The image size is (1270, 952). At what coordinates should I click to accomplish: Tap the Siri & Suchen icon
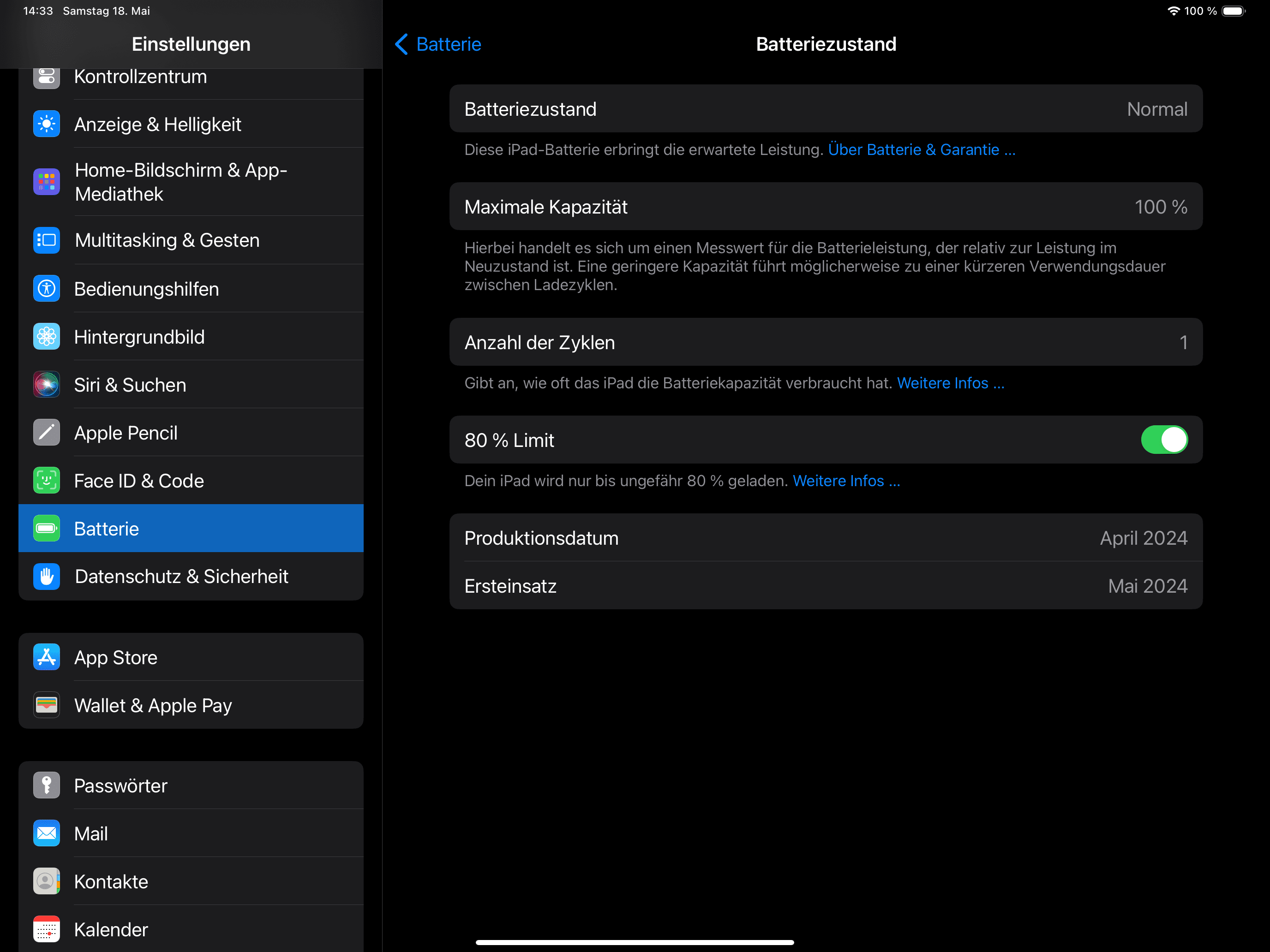47,385
